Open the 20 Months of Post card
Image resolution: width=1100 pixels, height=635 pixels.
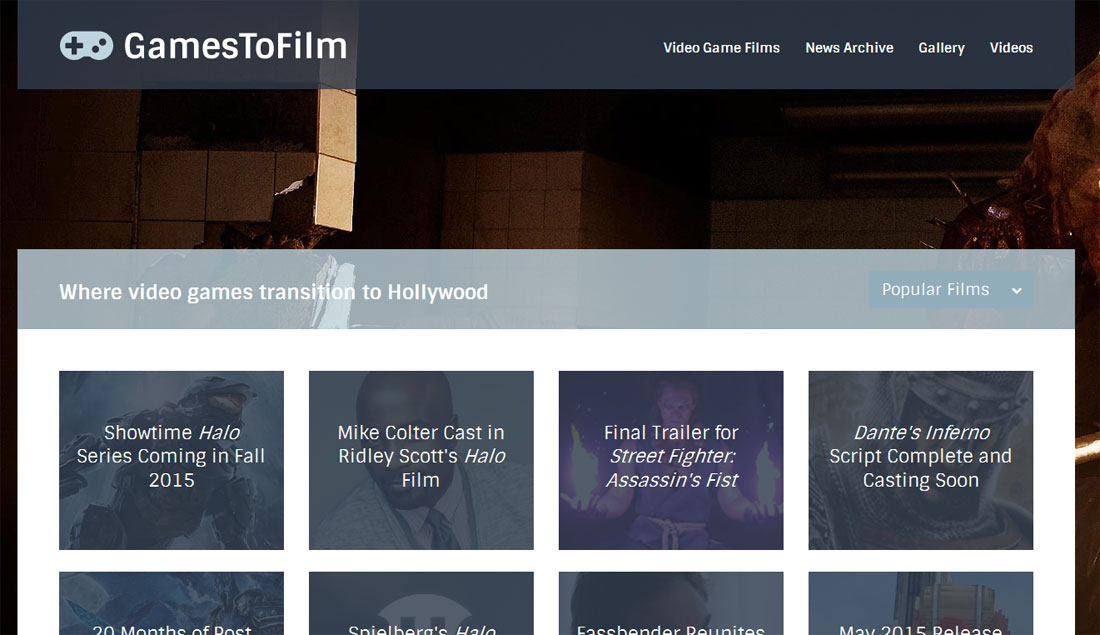pyautogui.click(x=171, y=603)
